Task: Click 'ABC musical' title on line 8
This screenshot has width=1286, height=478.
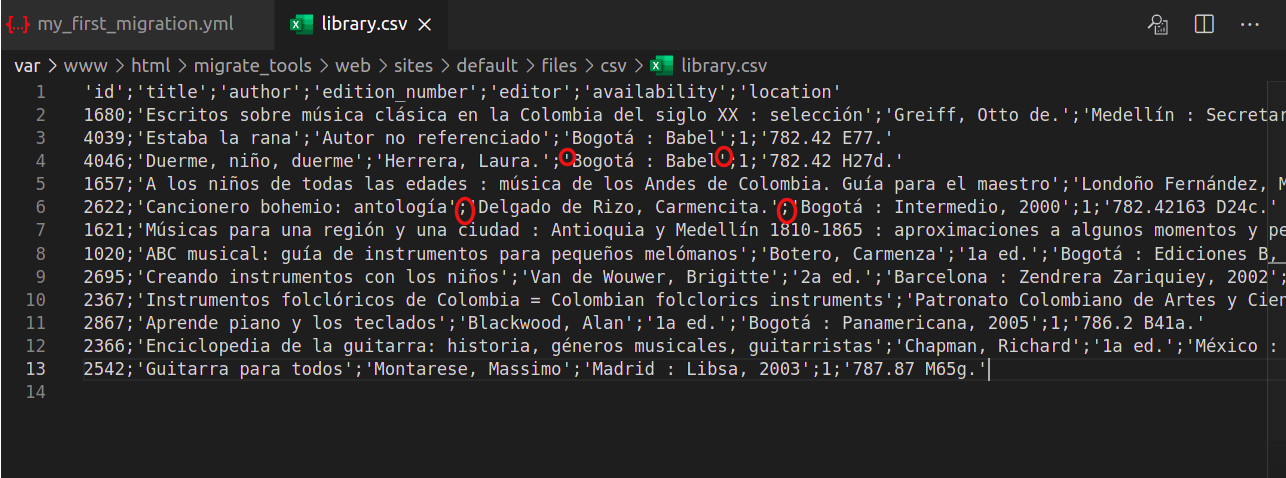Action: (x=201, y=253)
